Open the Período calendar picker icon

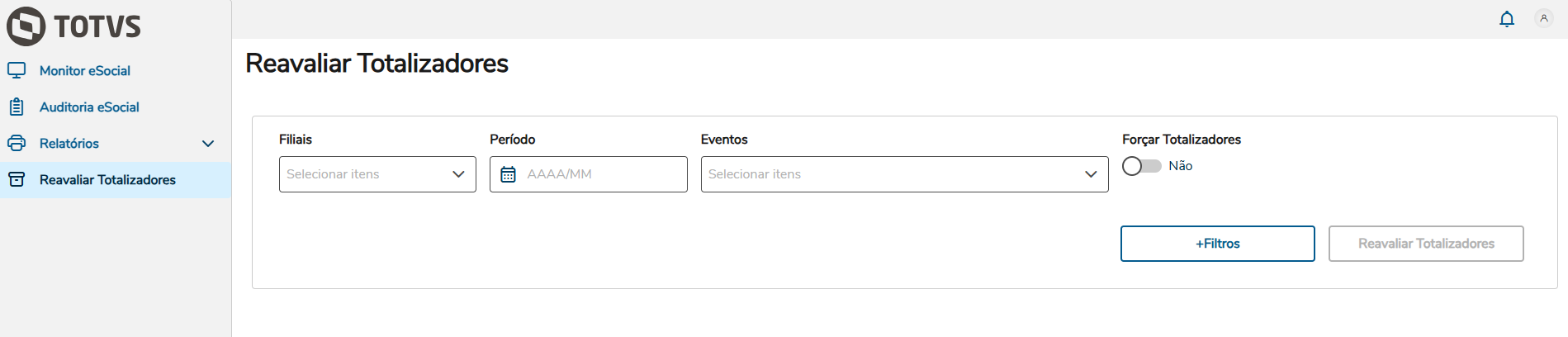[509, 174]
